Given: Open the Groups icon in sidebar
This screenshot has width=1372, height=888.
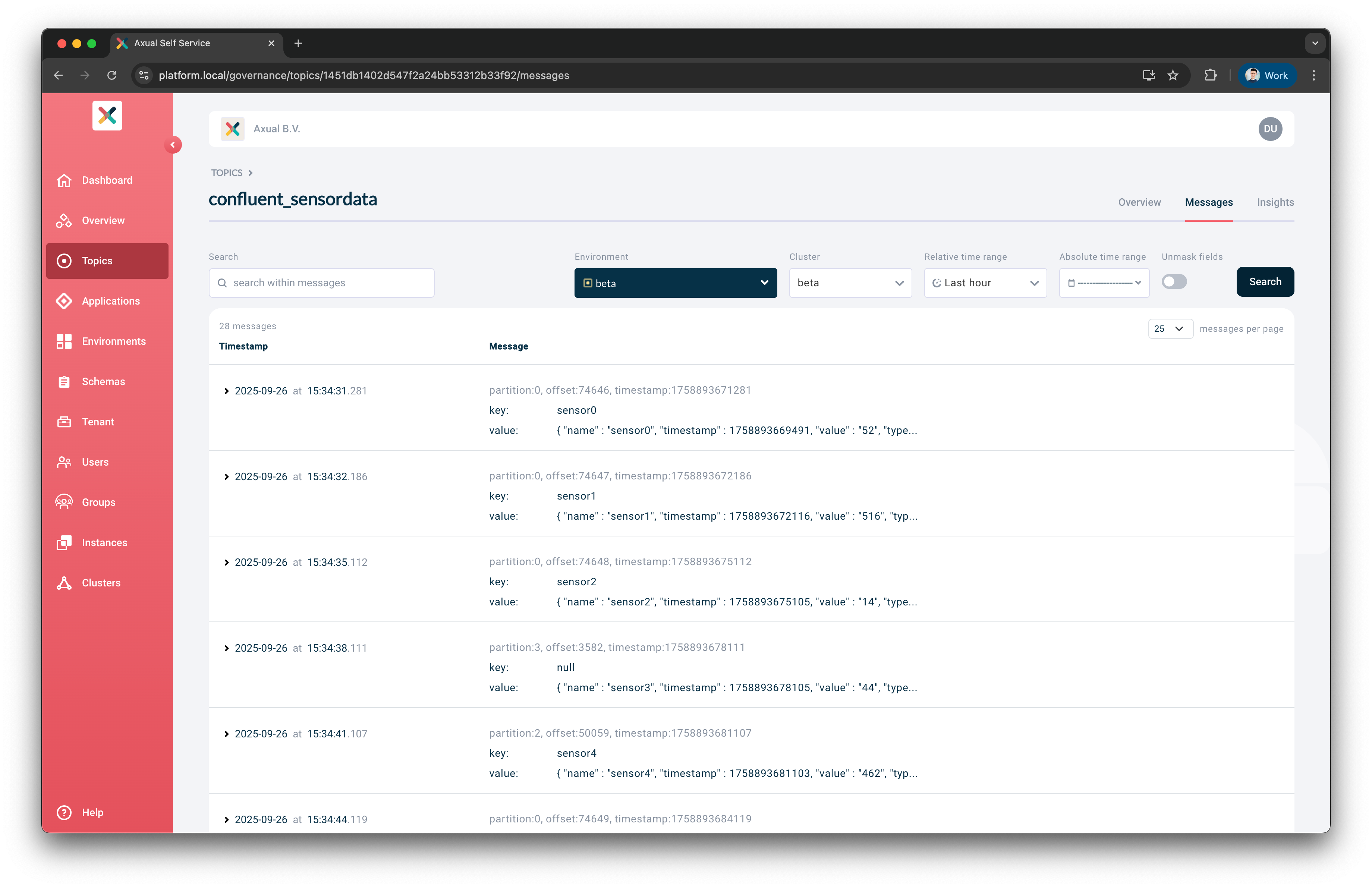Looking at the screenshot, I should pos(64,502).
